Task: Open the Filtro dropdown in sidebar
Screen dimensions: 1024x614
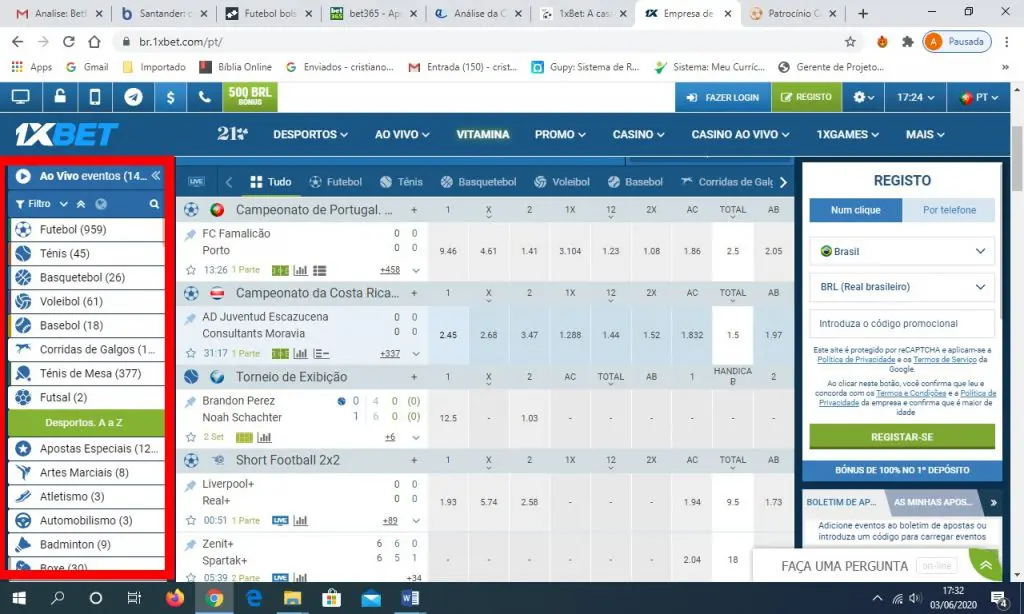Action: tap(41, 204)
